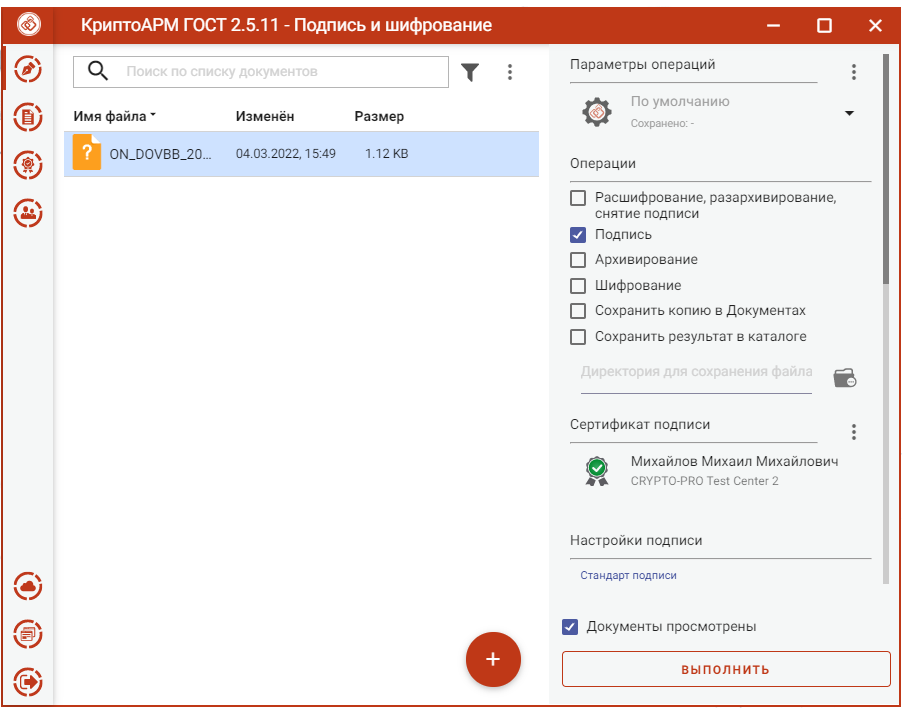The image size is (903, 708).
Task: Click the gear icon next to По умолчанию
Action: [597, 112]
